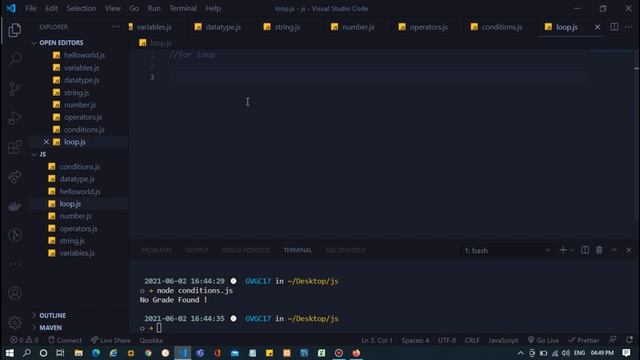Open the new terminal launch profile dropdown
The height and width of the screenshot is (360, 640).
click(572, 250)
